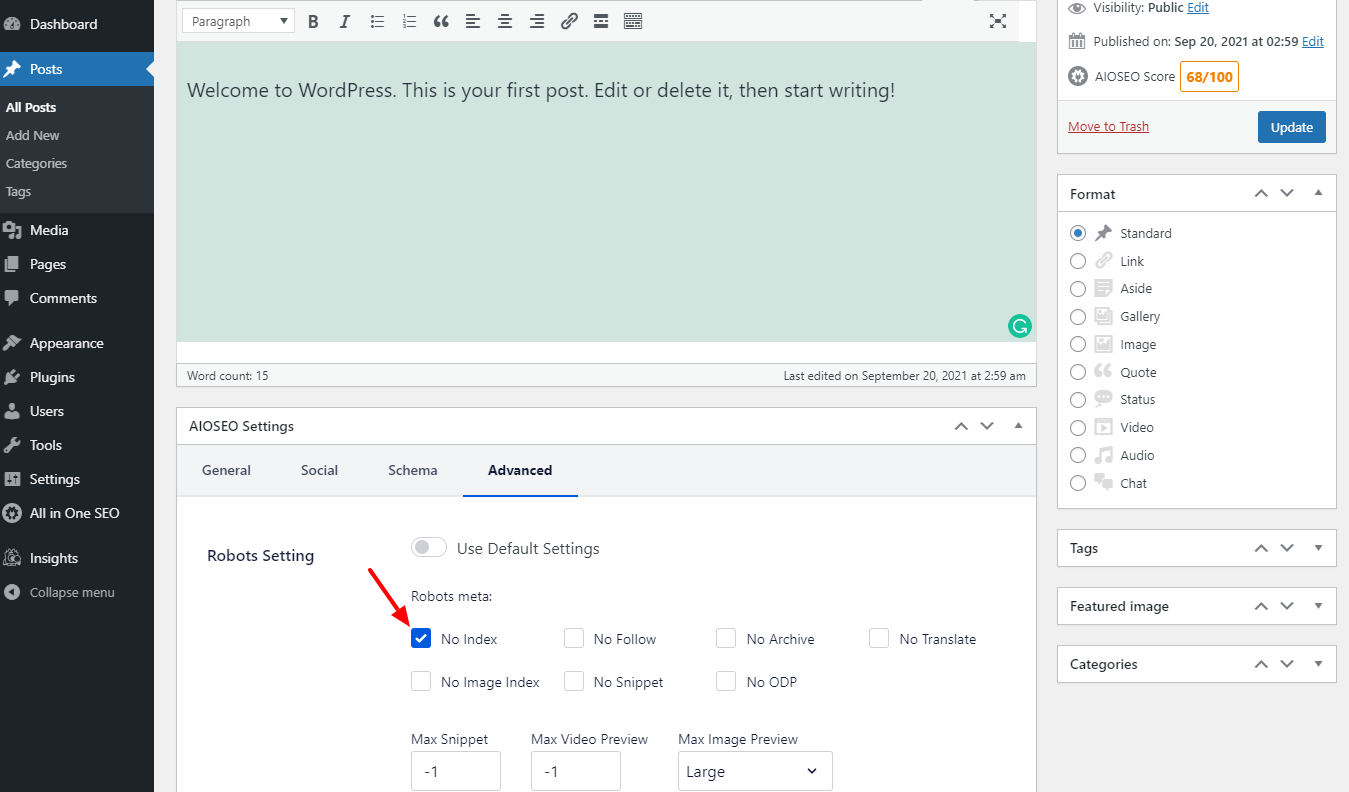
Task: Select the Video post format
Action: 1078,428
